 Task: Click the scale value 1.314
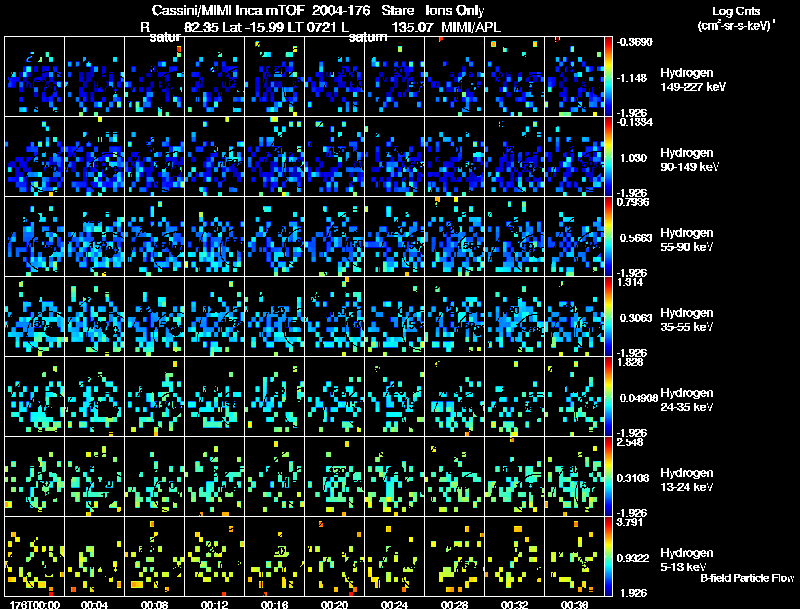click(630, 282)
